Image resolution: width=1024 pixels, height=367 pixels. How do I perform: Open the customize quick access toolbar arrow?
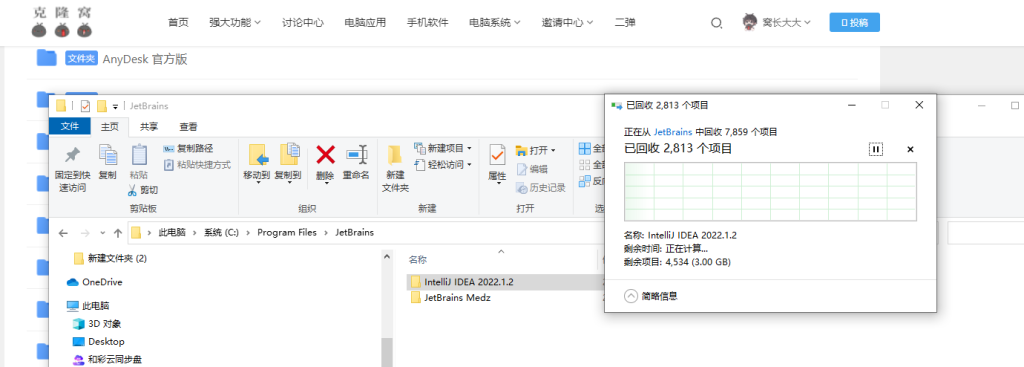point(115,106)
